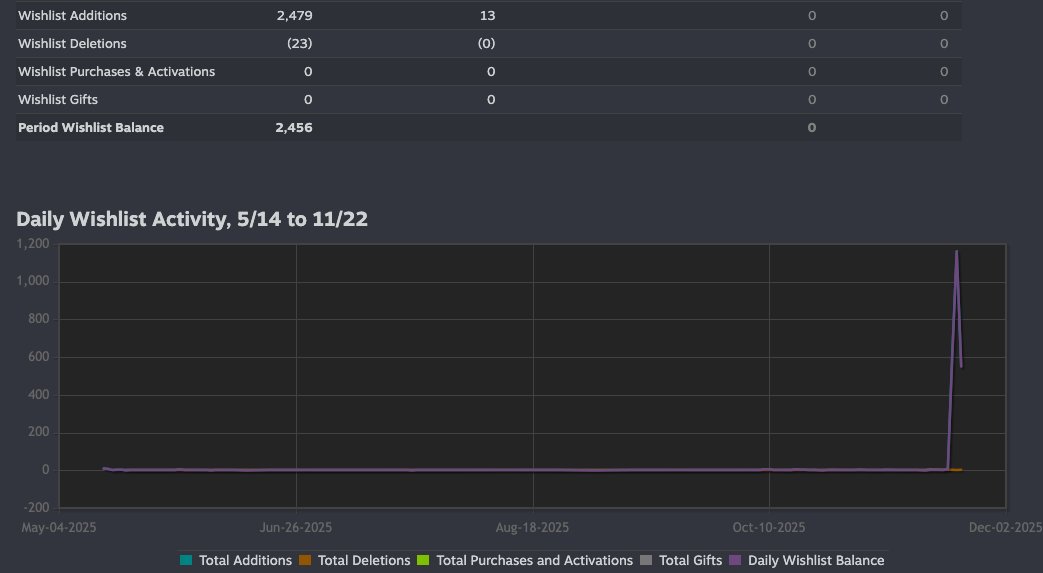Viewport: 1043px width, 573px height.
Task: Click the 2,479 additions value
Action: pyautogui.click(x=295, y=15)
